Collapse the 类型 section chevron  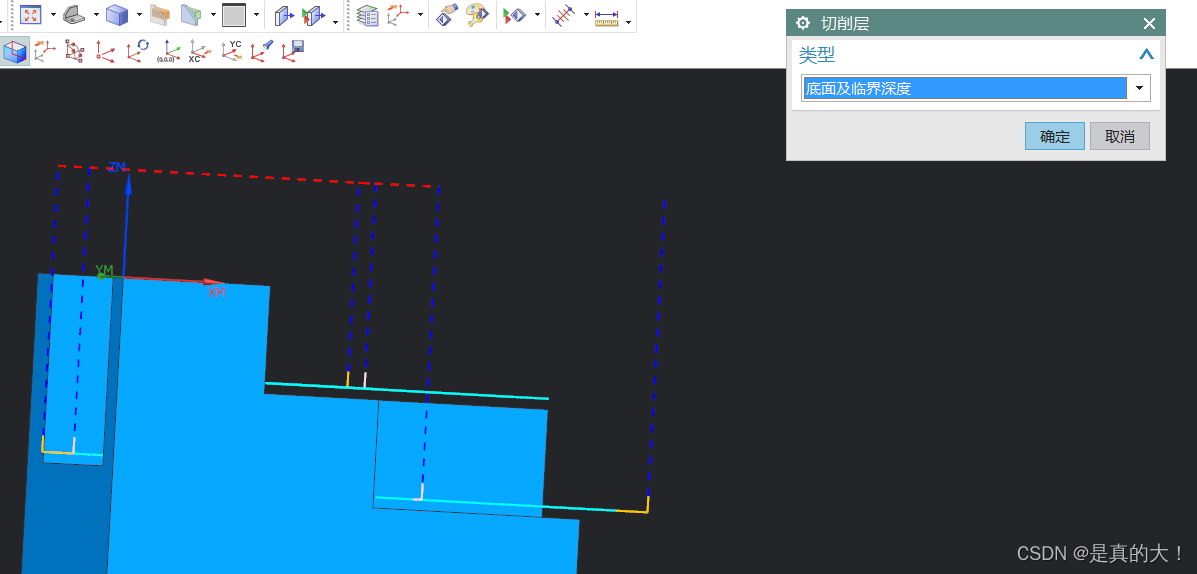[x=1146, y=54]
